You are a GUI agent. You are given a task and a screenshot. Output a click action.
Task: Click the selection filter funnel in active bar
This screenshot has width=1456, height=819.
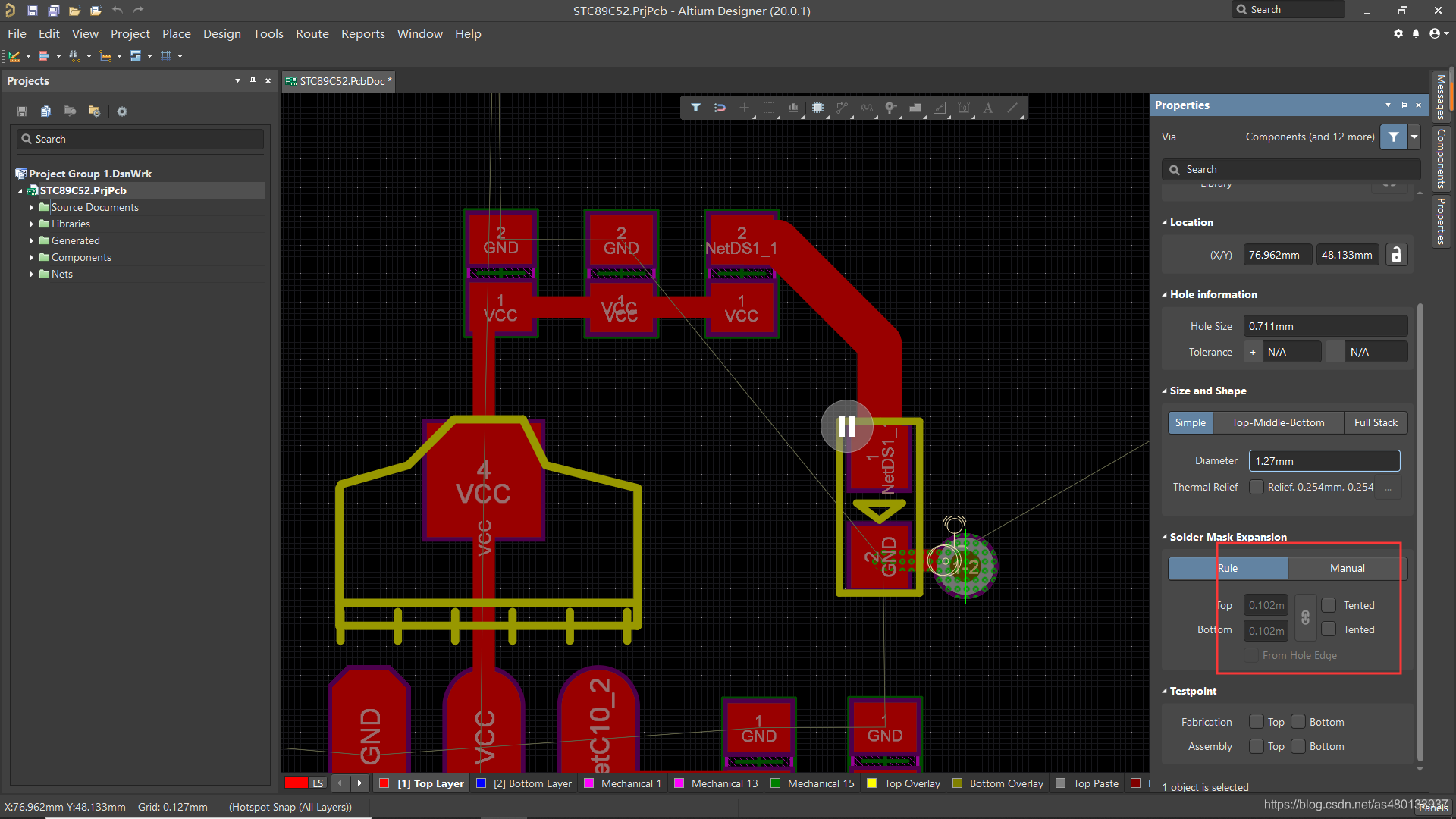(695, 108)
